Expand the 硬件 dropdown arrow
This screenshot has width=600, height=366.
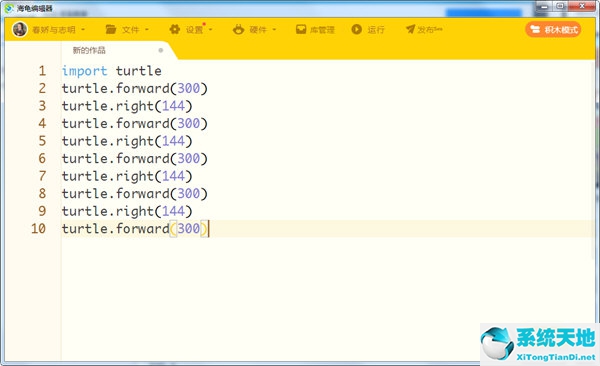(274, 29)
